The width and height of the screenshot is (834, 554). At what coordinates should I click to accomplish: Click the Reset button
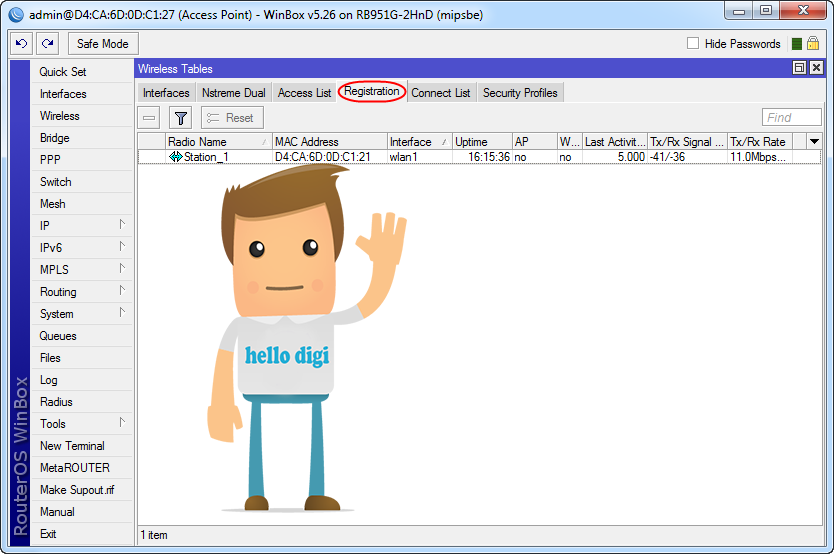(x=232, y=117)
